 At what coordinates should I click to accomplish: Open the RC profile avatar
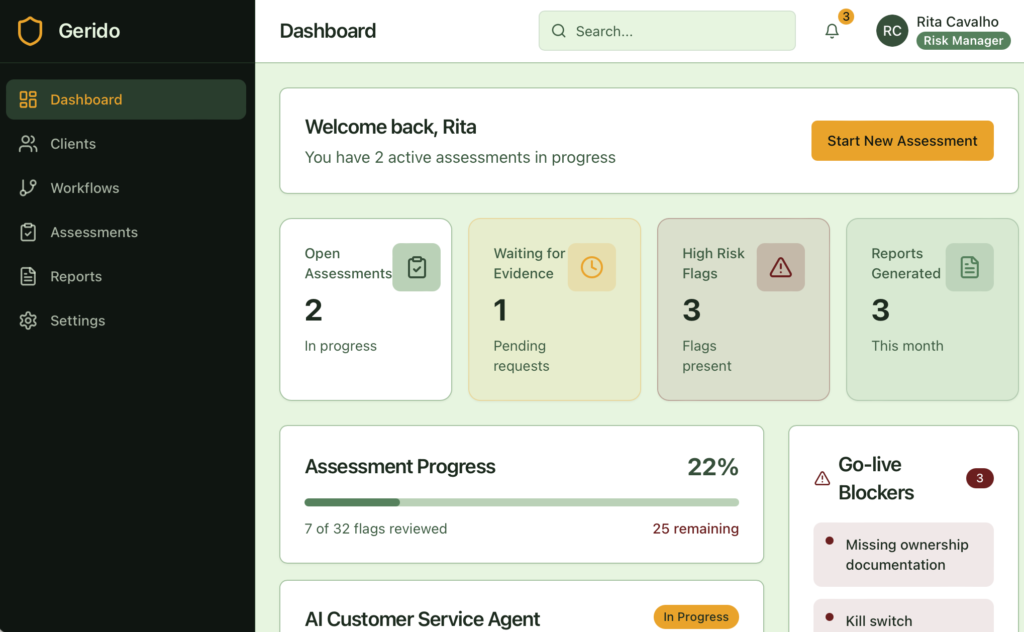tap(892, 31)
